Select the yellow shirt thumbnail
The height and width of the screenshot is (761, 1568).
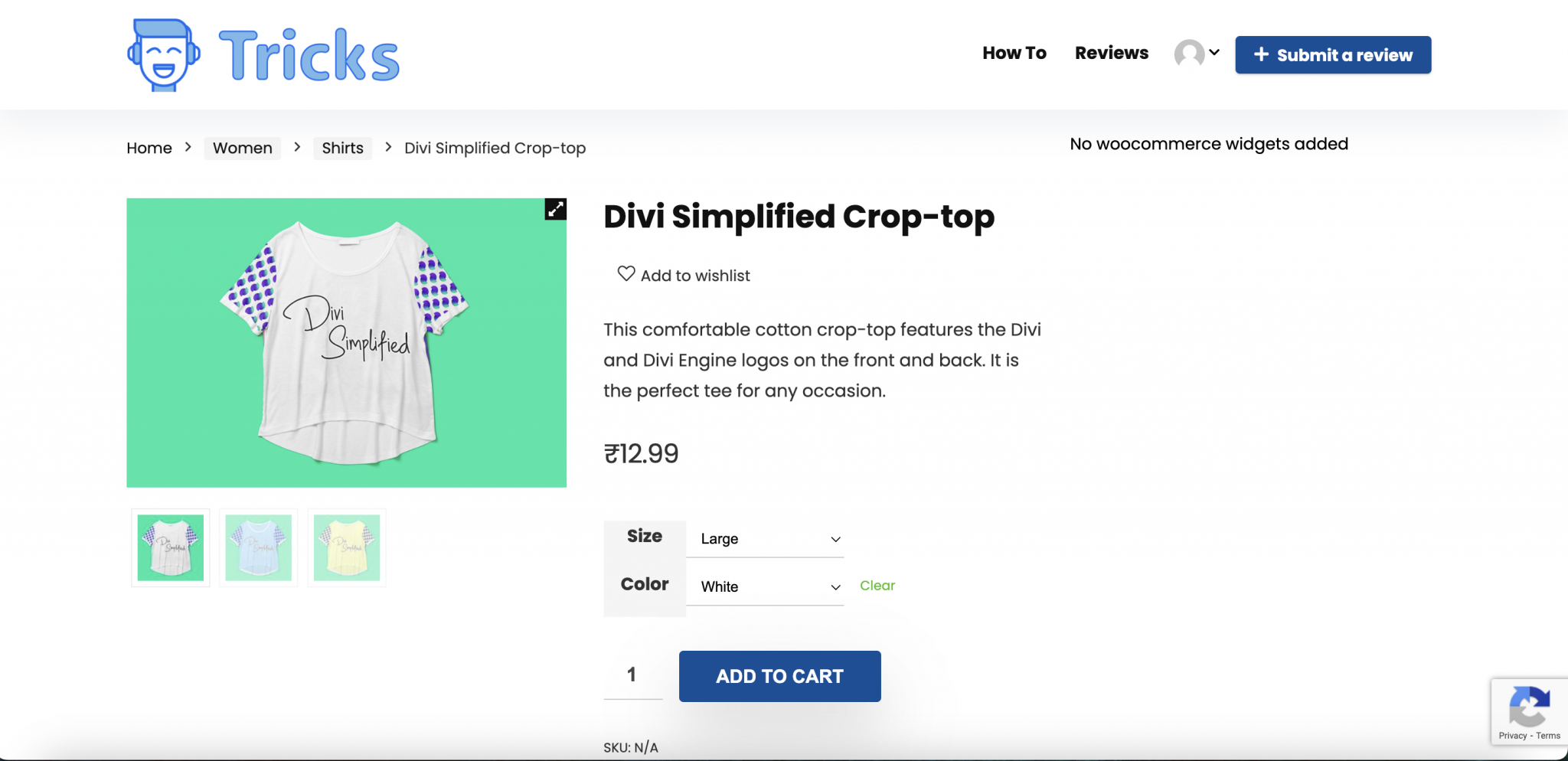[347, 547]
